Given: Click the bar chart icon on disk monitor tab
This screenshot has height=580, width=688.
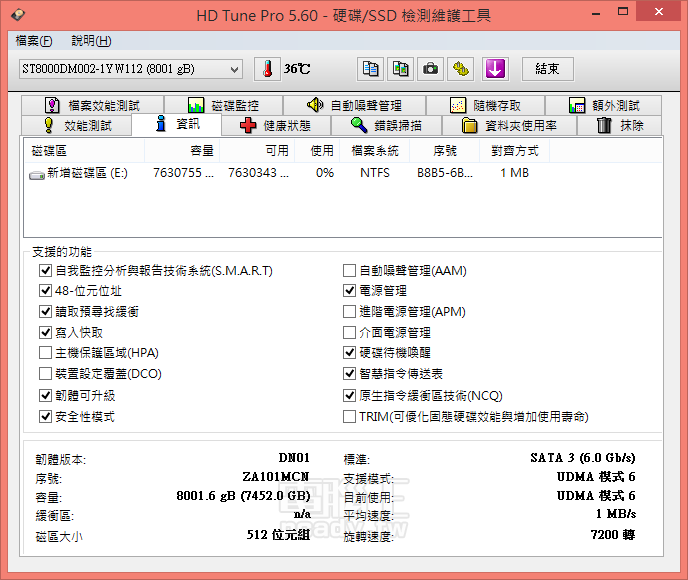Looking at the screenshot, I should tap(196, 105).
